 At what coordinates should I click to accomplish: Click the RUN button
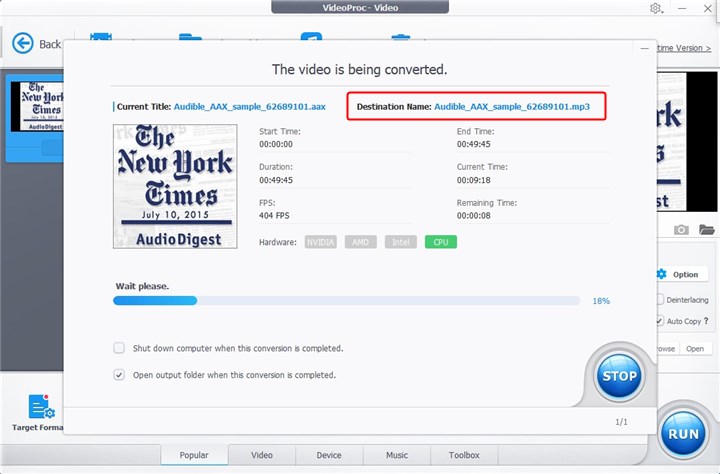point(683,434)
